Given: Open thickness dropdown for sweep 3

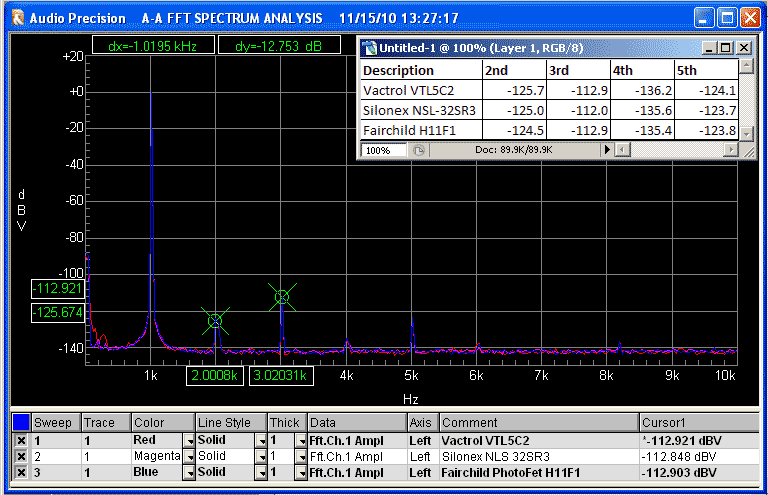Looking at the screenshot, I should pyautogui.click(x=301, y=473).
